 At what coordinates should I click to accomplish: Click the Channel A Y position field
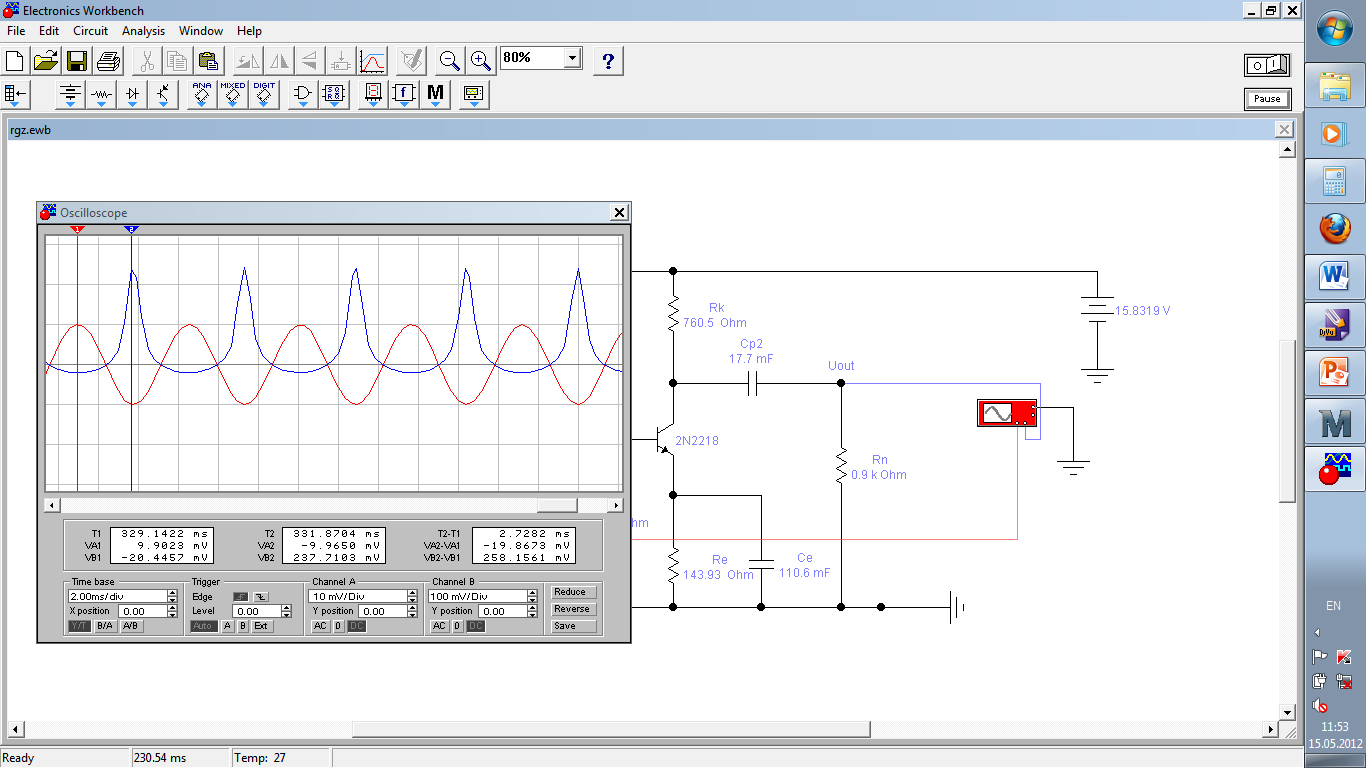pos(382,611)
